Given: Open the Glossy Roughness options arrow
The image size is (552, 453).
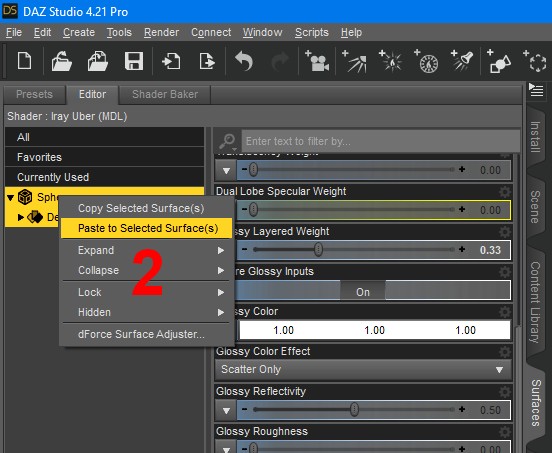Looking at the screenshot, I should pos(226,448).
